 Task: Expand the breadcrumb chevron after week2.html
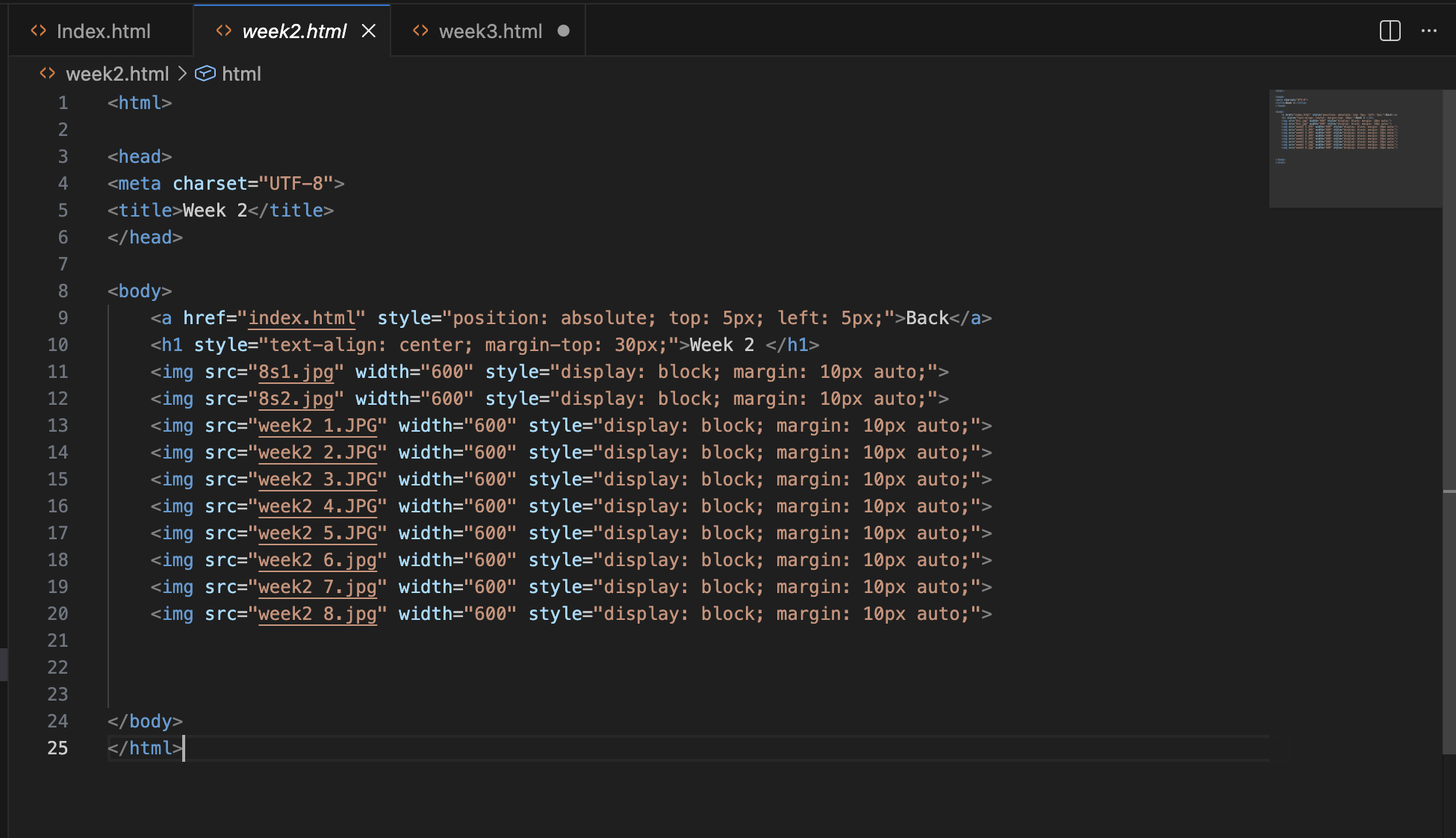(181, 73)
